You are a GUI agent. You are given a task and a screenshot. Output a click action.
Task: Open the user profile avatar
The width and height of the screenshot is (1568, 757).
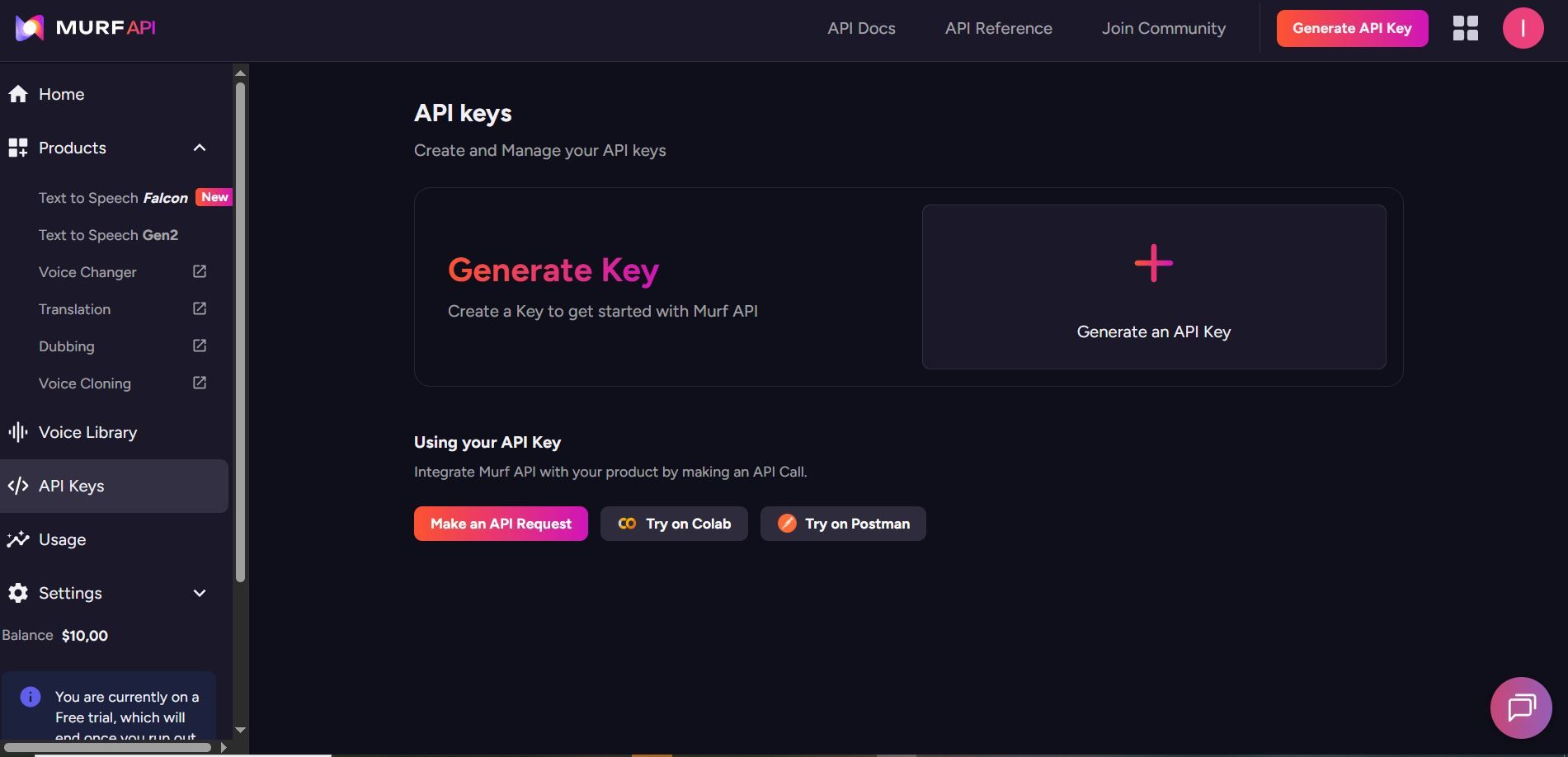(1523, 28)
